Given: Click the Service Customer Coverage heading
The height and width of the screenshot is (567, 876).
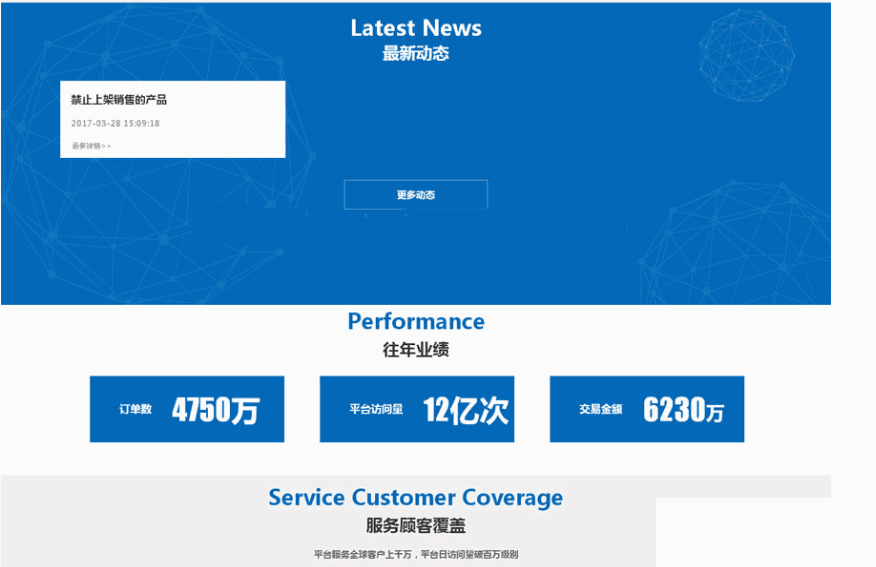Looking at the screenshot, I should coord(415,497).
